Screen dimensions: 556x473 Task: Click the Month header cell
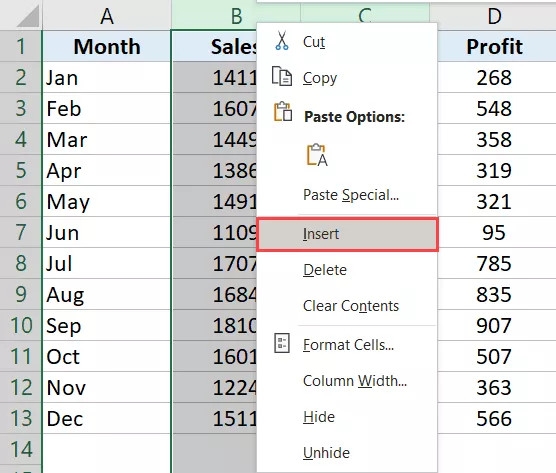click(107, 46)
